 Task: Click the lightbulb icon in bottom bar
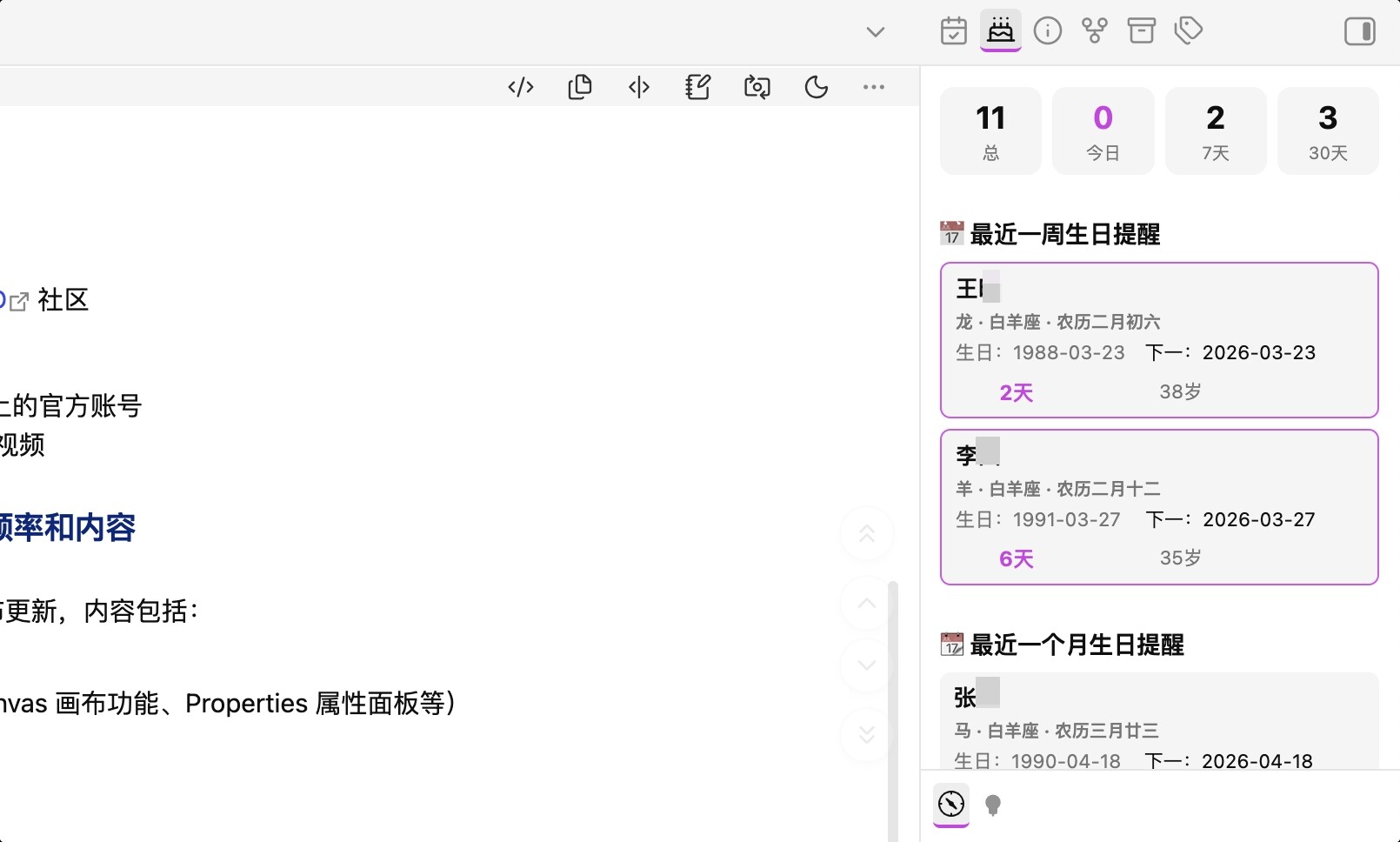point(993,805)
